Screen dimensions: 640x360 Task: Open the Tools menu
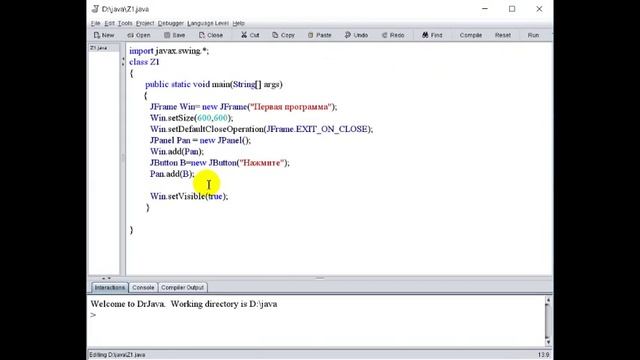coord(125,23)
